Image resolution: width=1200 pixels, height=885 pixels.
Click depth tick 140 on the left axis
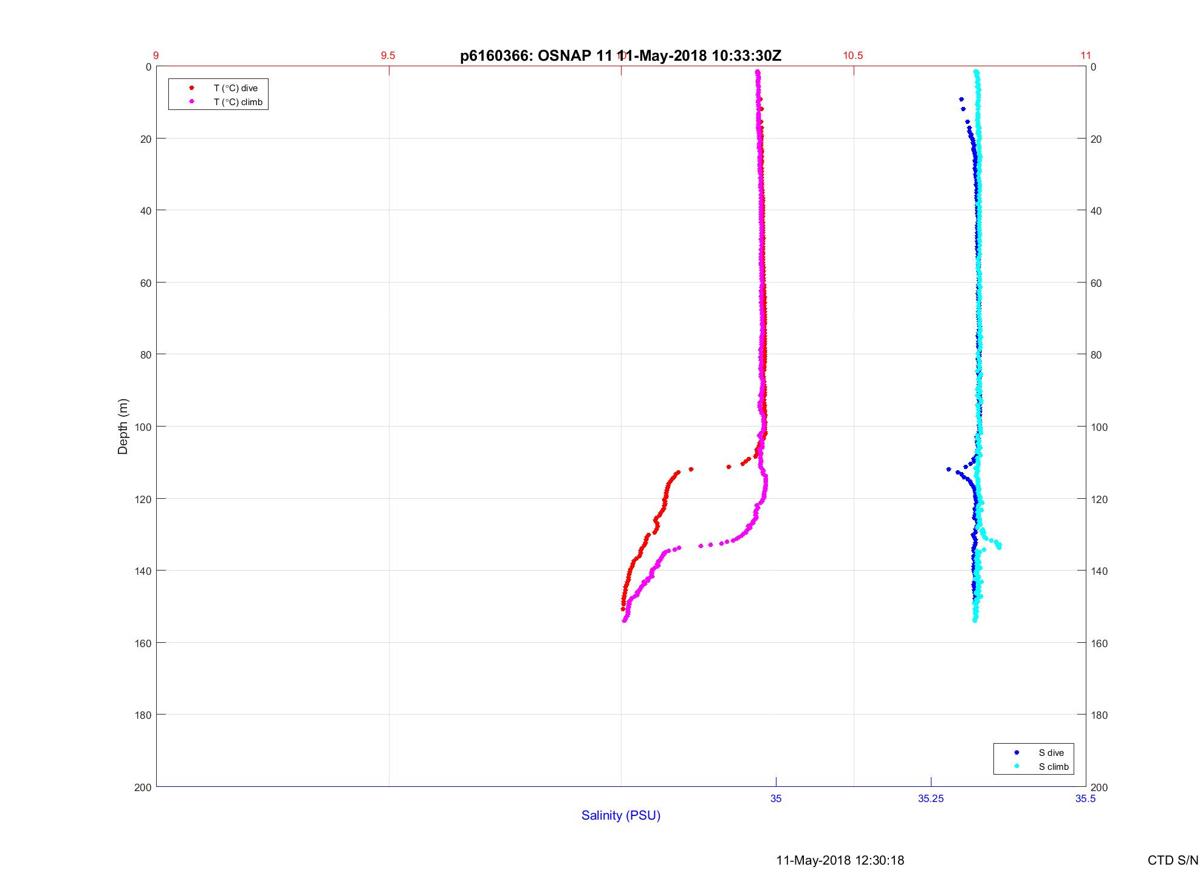coord(142,571)
